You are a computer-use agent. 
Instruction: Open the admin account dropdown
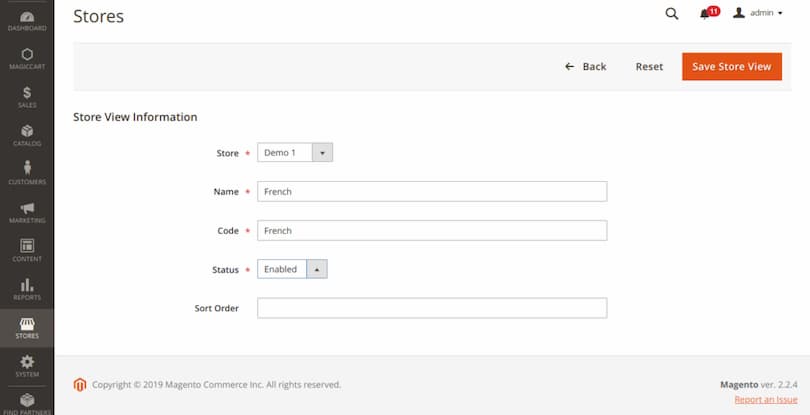[x=758, y=14]
